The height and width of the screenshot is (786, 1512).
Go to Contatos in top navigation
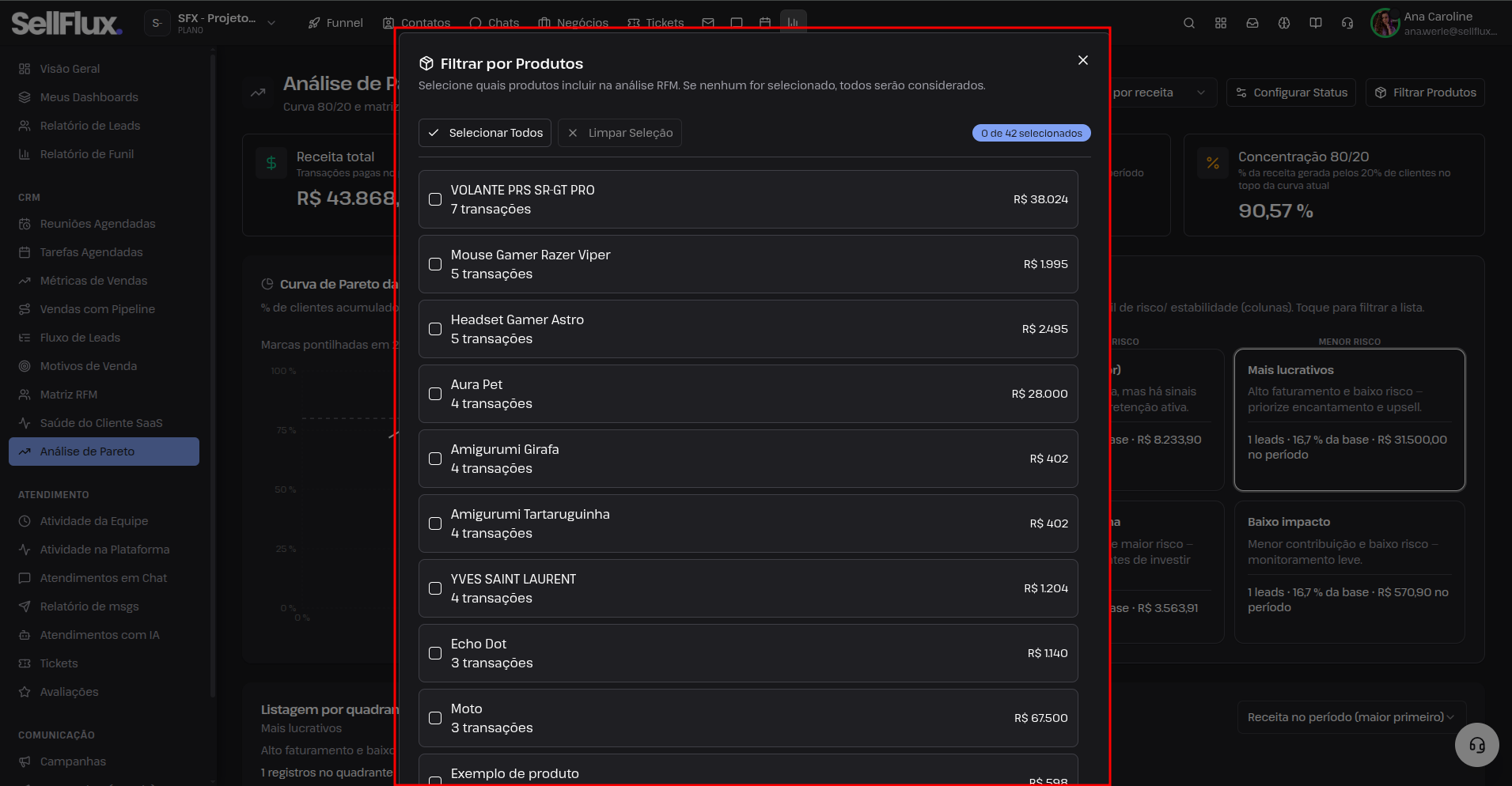417,23
